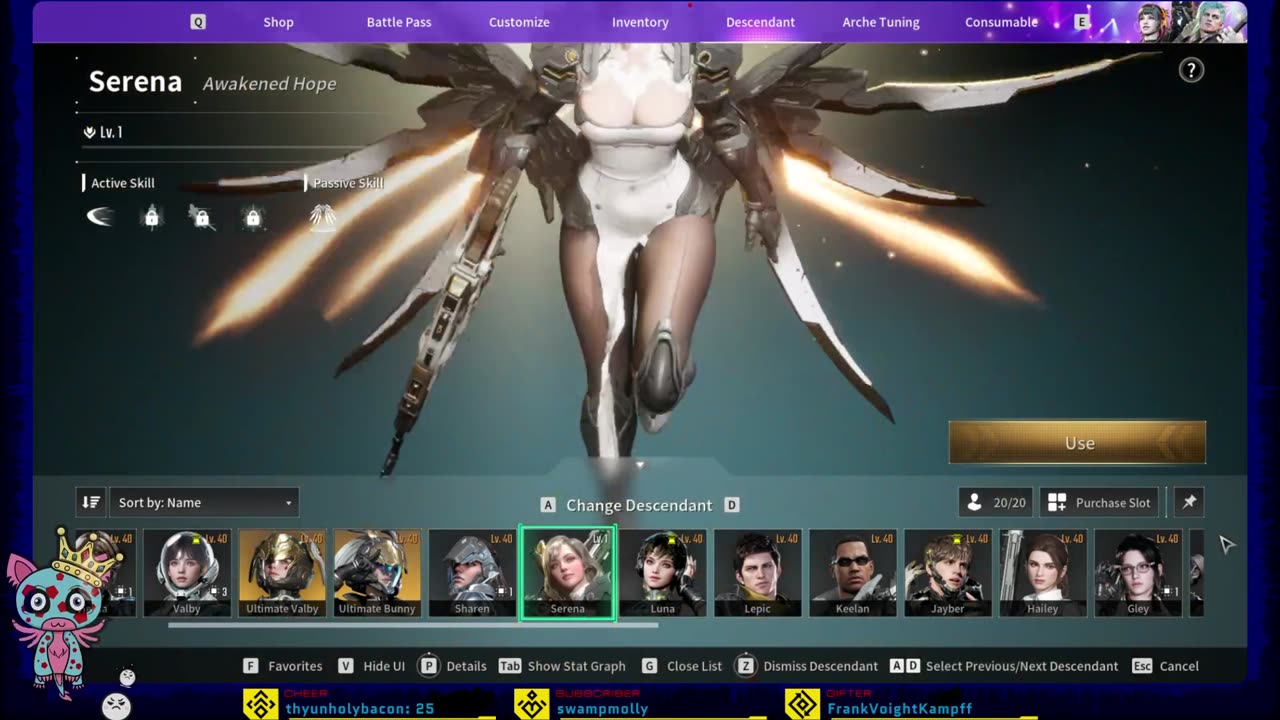Select the Sharen portrait
The height and width of the screenshot is (720, 1280).
(472, 573)
